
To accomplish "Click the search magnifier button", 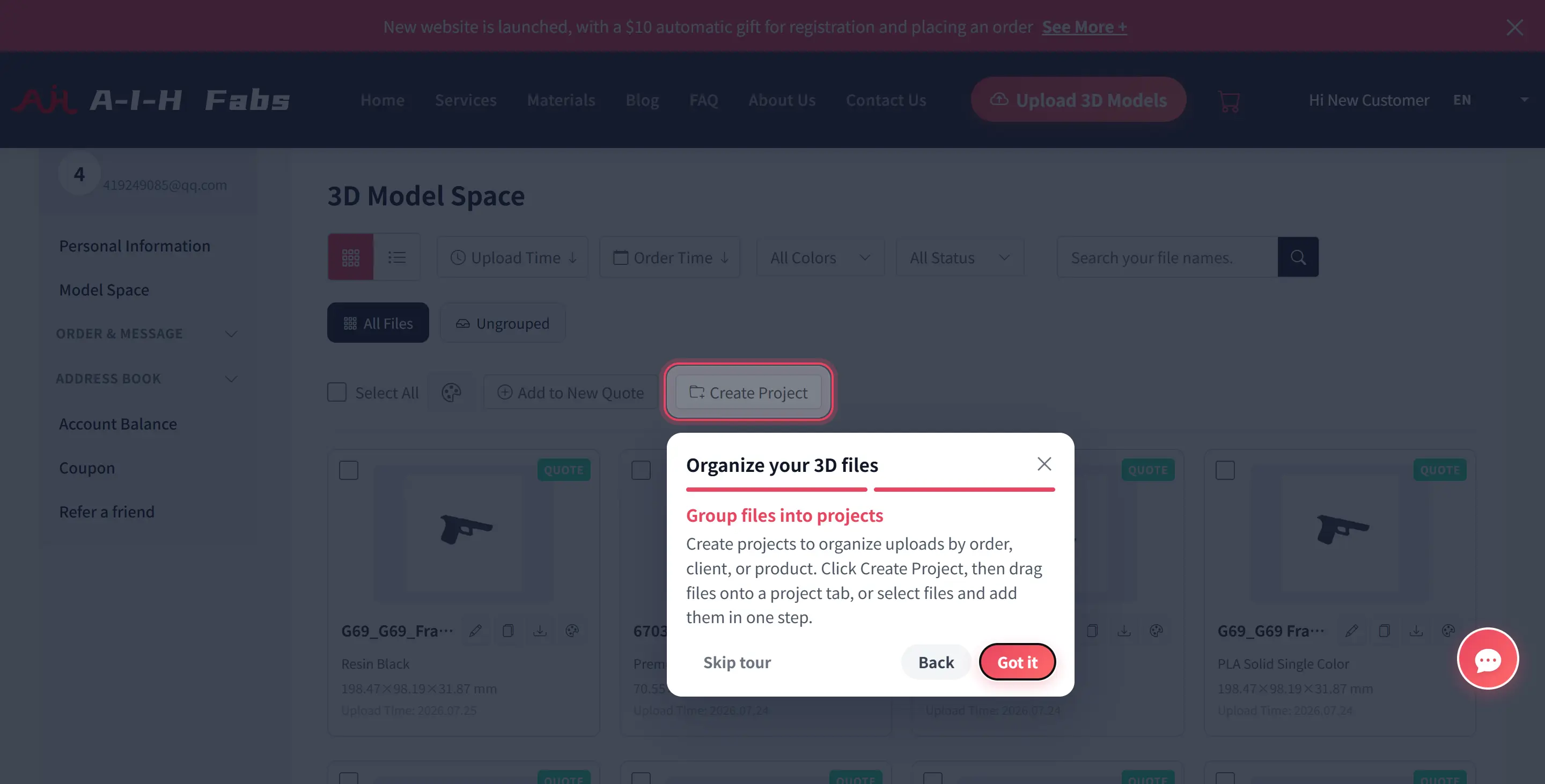I will pyautogui.click(x=1298, y=257).
